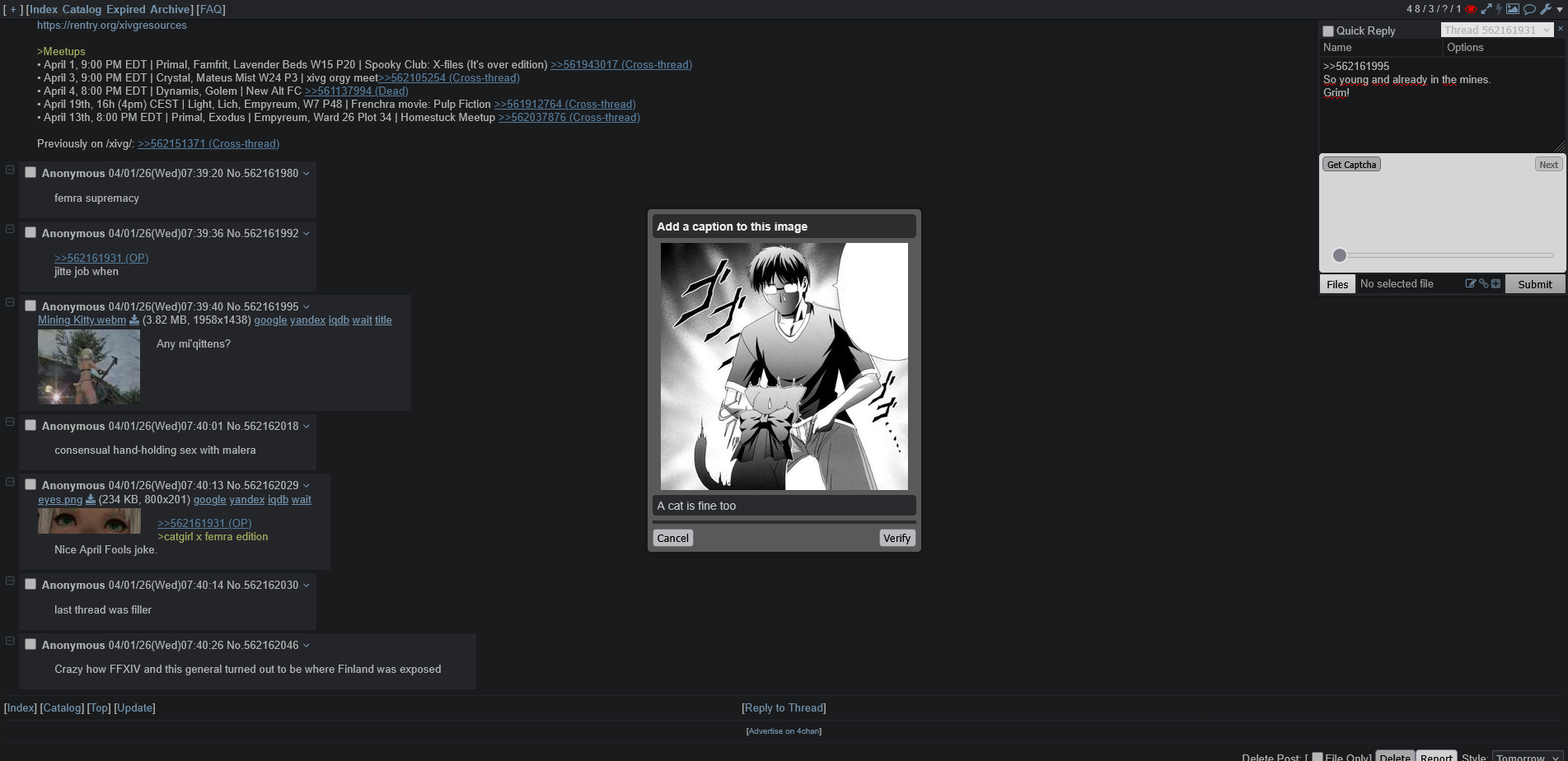This screenshot has height=761, width=1568.
Task: Submit the quick reply
Action: coord(1535,284)
